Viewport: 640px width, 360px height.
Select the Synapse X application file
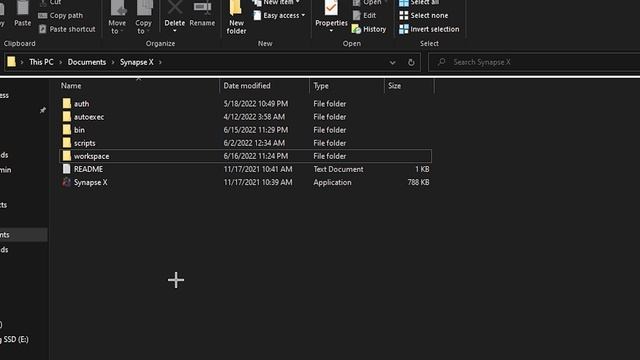(x=245, y=182)
